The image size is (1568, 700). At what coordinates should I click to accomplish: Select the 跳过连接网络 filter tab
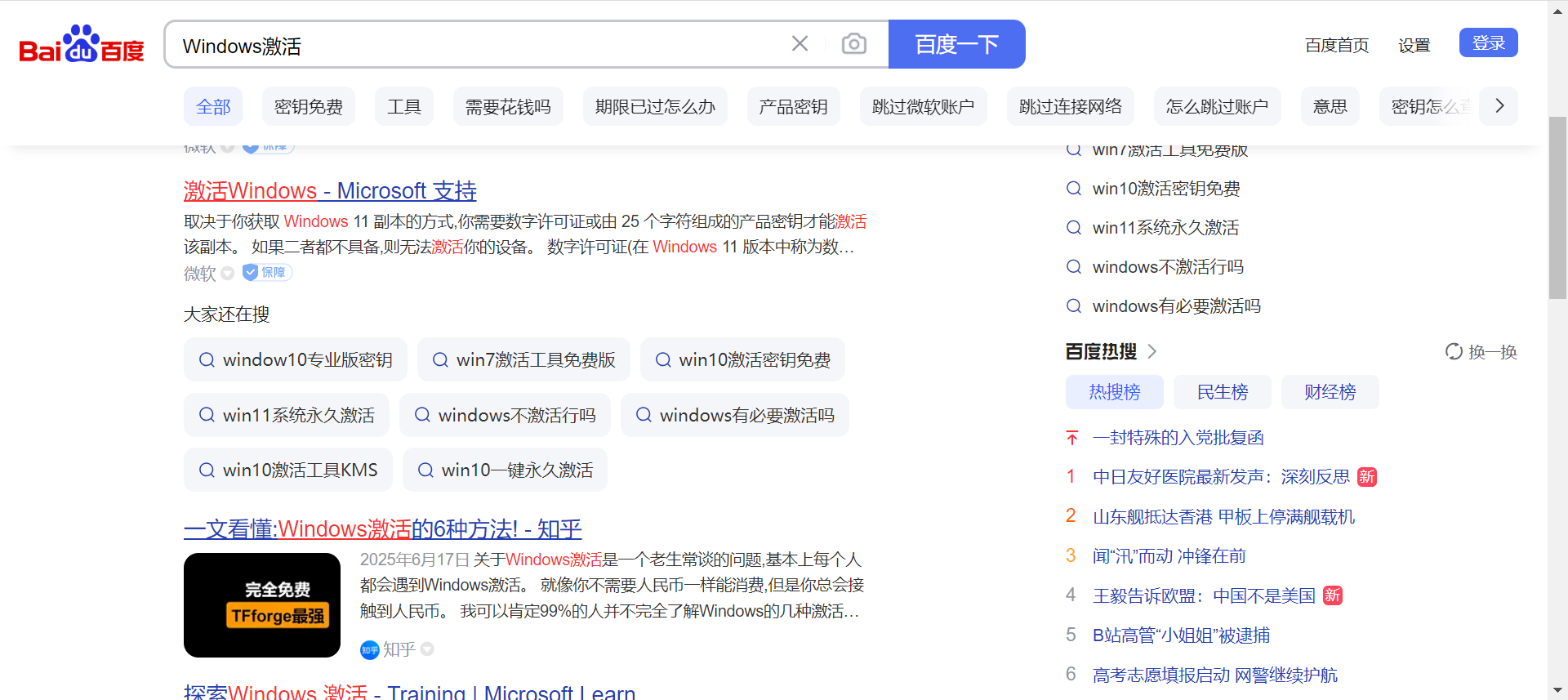[1070, 106]
